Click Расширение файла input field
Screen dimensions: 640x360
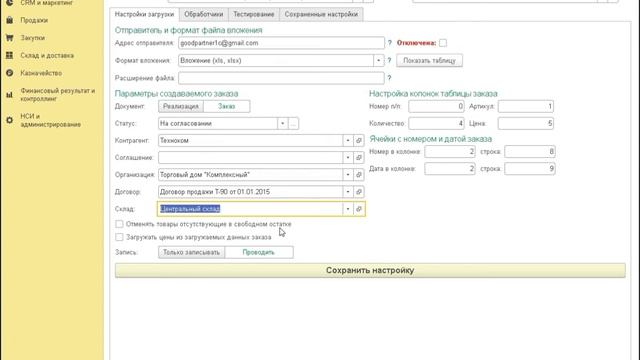(281, 78)
